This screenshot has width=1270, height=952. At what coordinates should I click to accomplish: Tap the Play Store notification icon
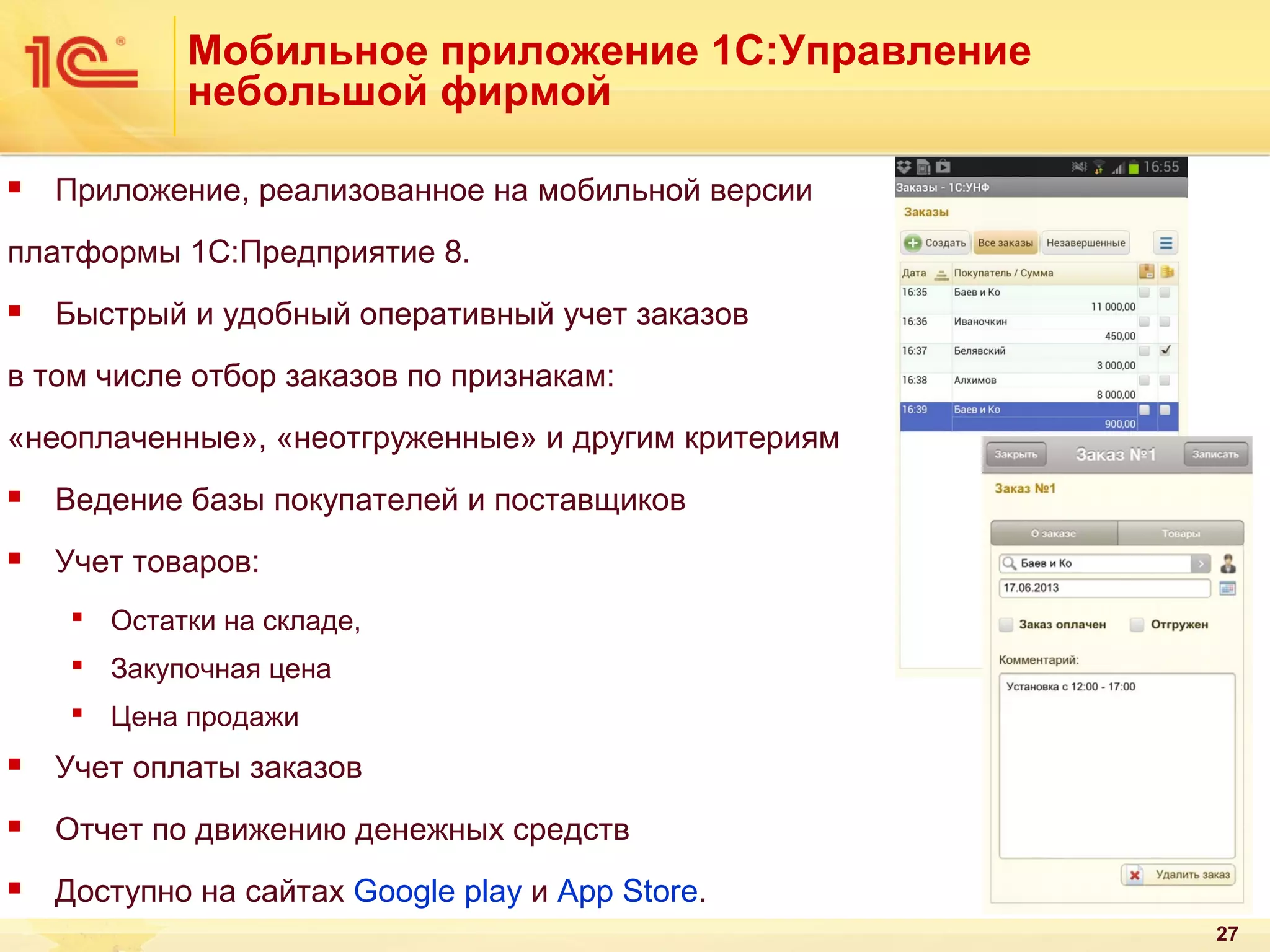point(944,166)
